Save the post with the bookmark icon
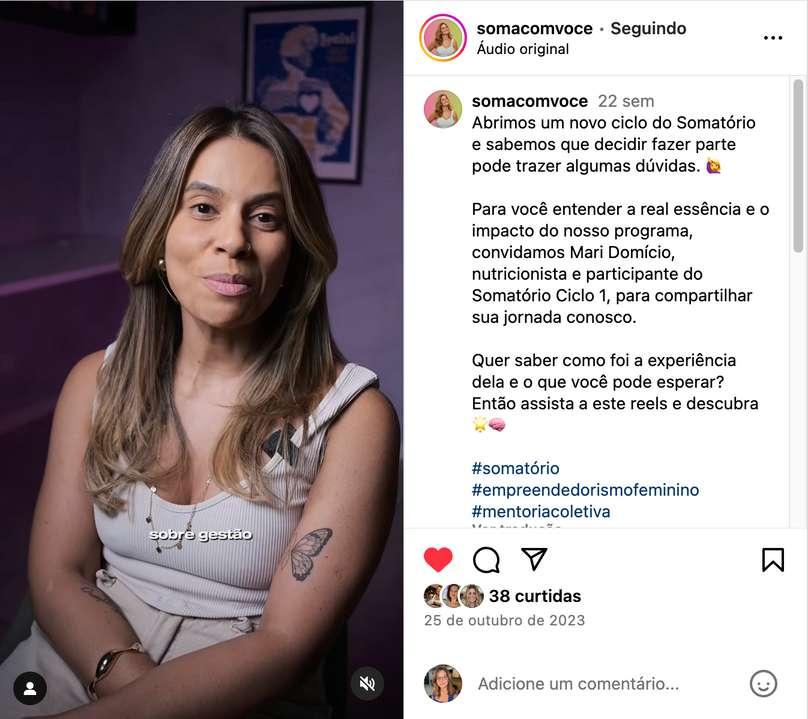 [773, 560]
